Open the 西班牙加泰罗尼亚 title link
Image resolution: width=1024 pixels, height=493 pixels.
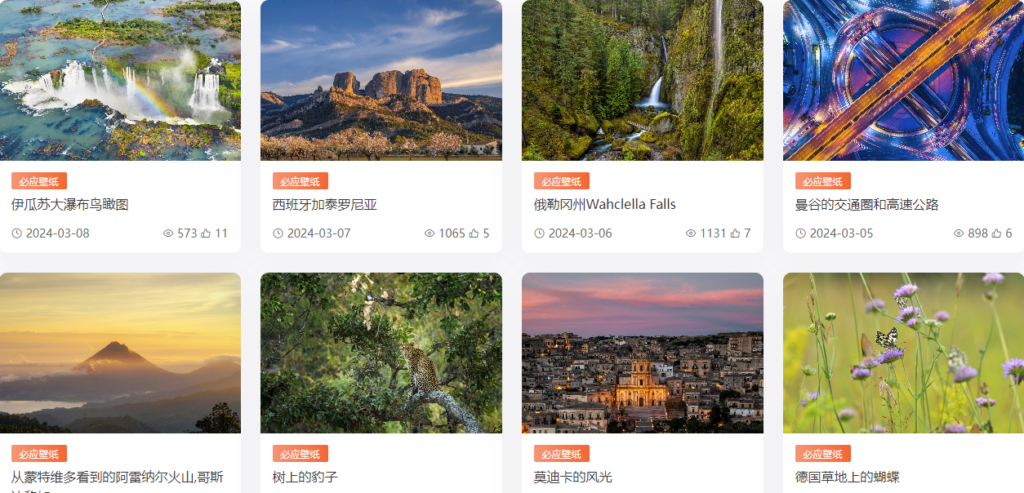pyautogui.click(x=325, y=204)
